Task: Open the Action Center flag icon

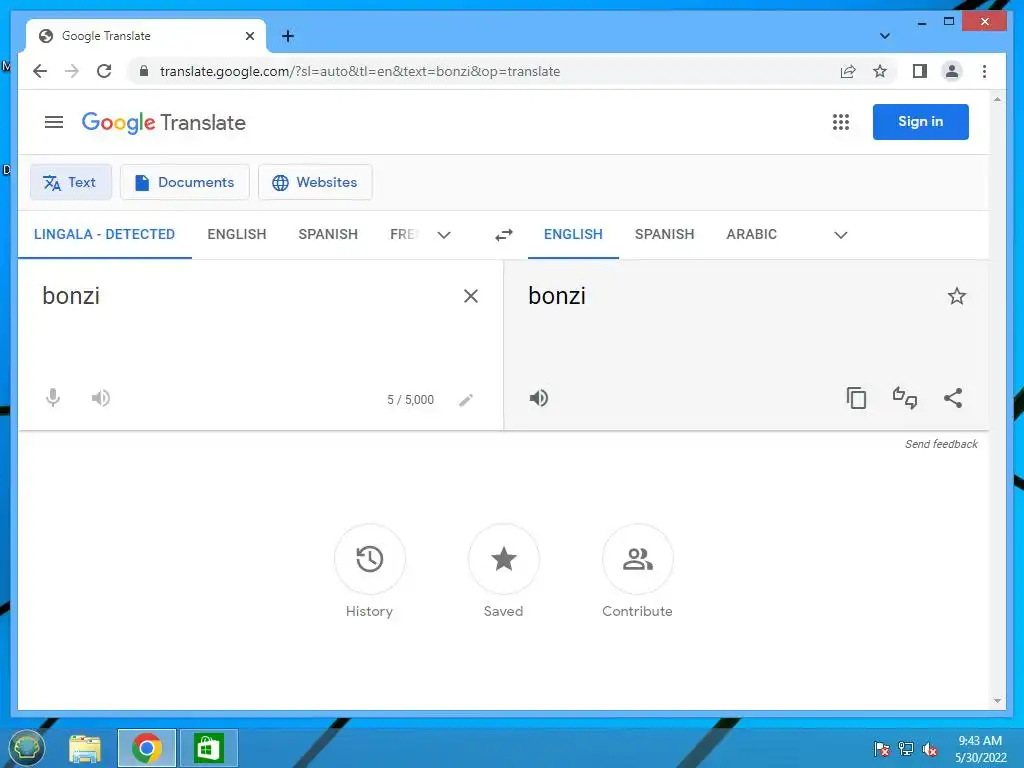Action: pyautogui.click(x=882, y=749)
